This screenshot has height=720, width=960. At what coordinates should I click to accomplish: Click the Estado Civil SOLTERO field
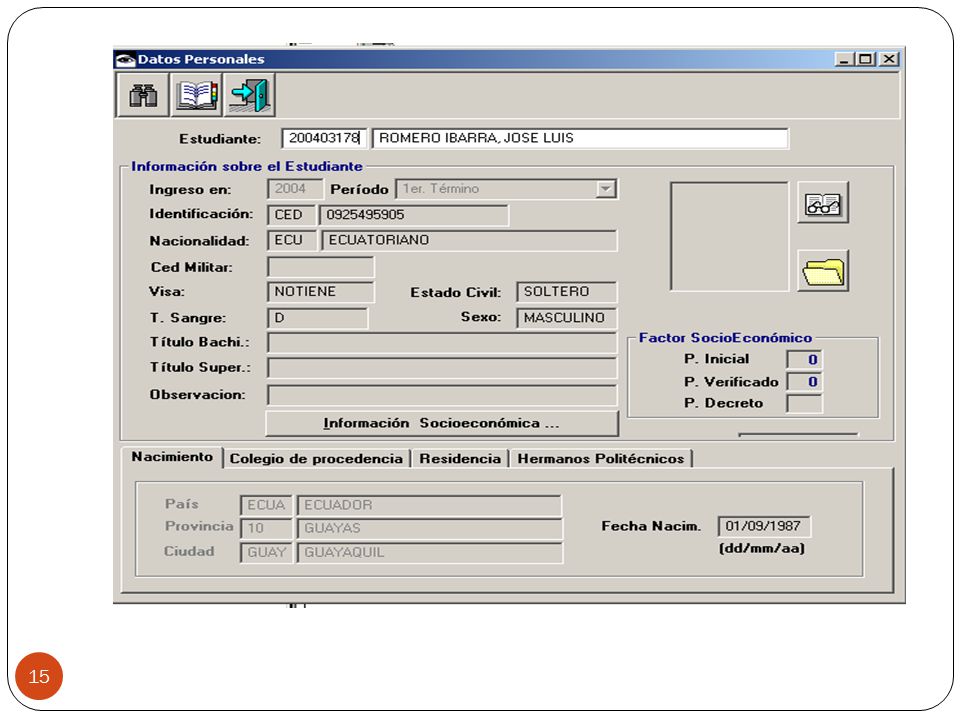[566, 291]
